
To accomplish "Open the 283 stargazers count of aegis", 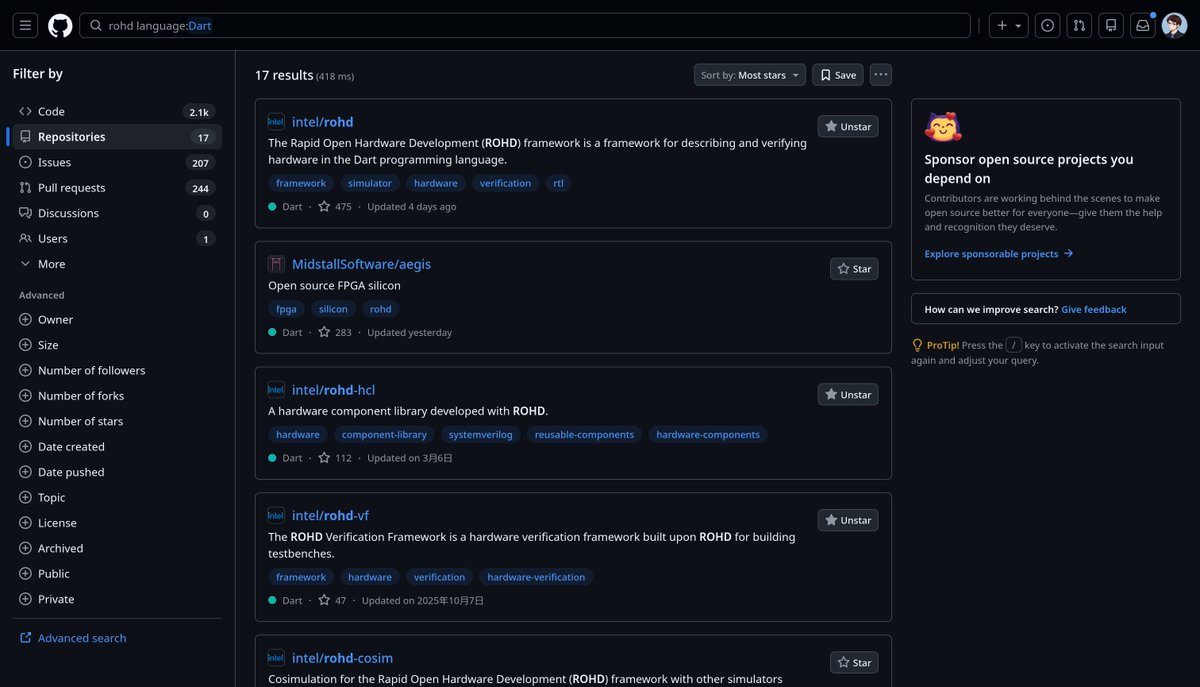I will point(335,332).
